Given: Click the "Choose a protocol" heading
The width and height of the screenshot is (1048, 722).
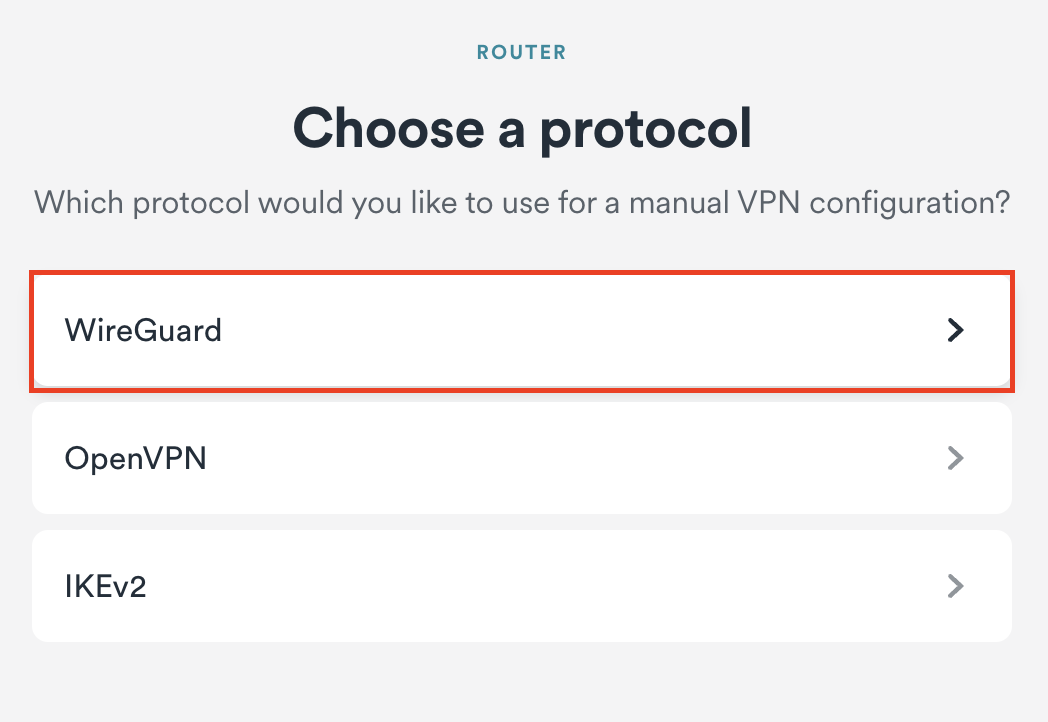Looking at the screenshot, I should [x=521, y=128].
